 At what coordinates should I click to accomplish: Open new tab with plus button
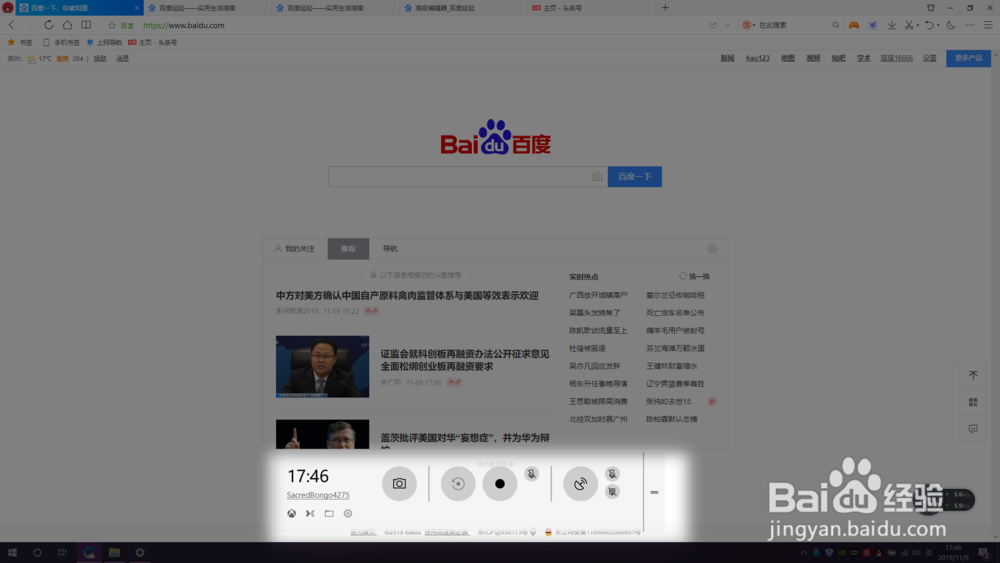pyautogui.click(x=665, y=8)
